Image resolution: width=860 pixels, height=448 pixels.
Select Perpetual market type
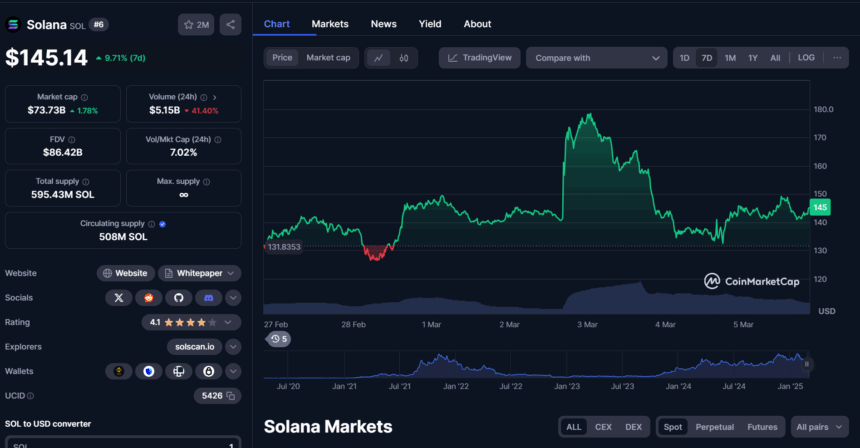[x=715, y=427]
